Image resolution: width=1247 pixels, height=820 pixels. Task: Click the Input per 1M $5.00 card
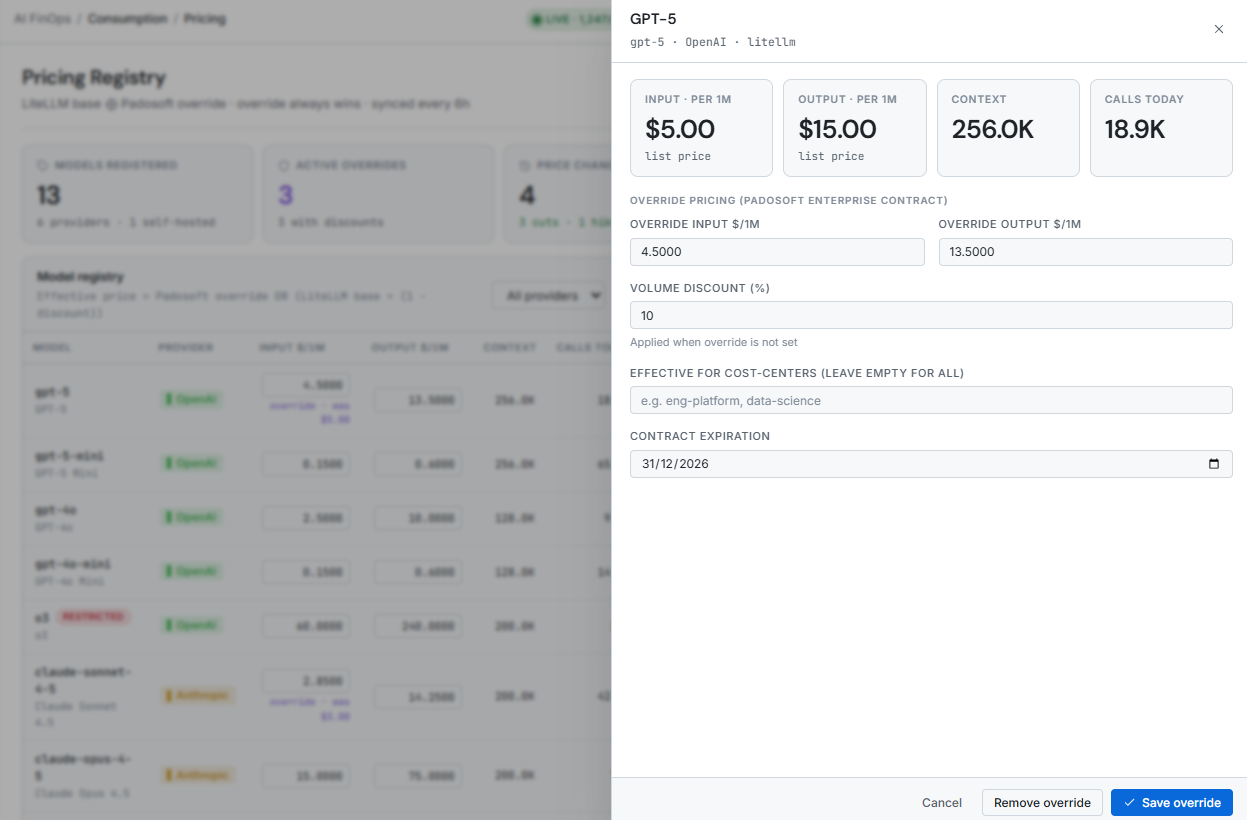[701, 128]
